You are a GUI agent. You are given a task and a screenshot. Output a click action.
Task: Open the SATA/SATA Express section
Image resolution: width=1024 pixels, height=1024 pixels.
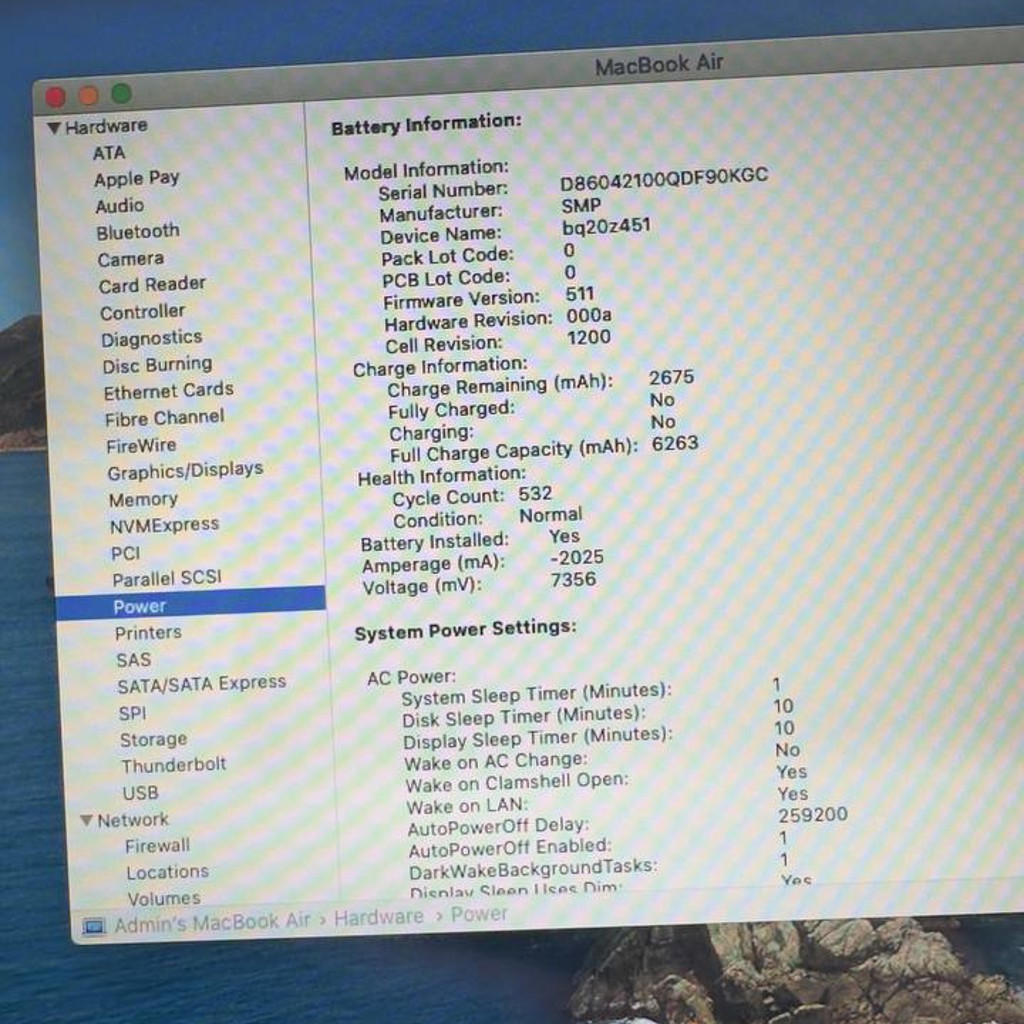tap(202, 684)
